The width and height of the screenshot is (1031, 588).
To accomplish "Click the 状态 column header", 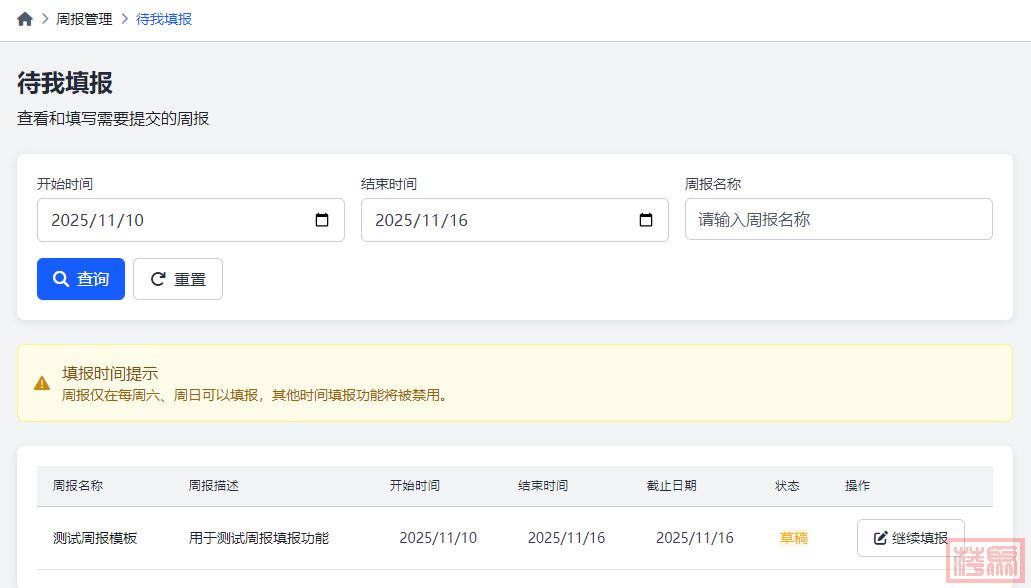I will click(787, 486).
